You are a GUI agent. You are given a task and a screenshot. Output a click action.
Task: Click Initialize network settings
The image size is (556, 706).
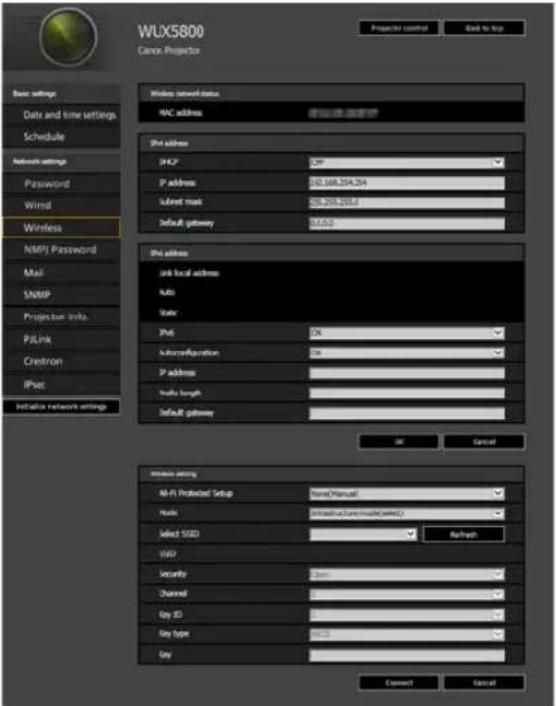click(x=62, y=407)
